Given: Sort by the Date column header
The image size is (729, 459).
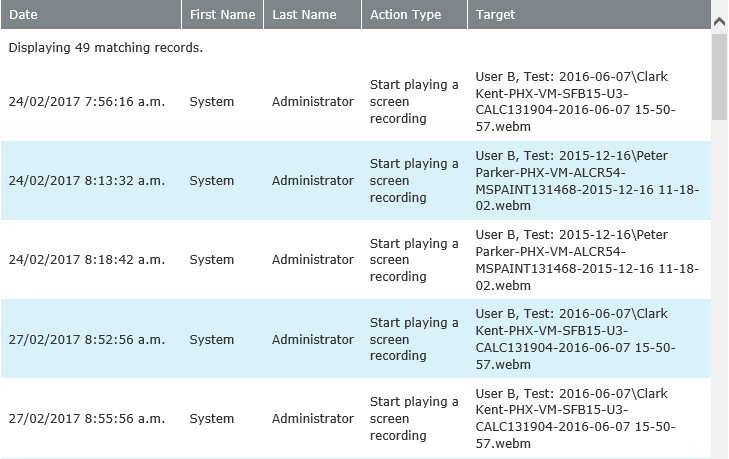Looking at the screenshot, I should (x=24, y=15).
